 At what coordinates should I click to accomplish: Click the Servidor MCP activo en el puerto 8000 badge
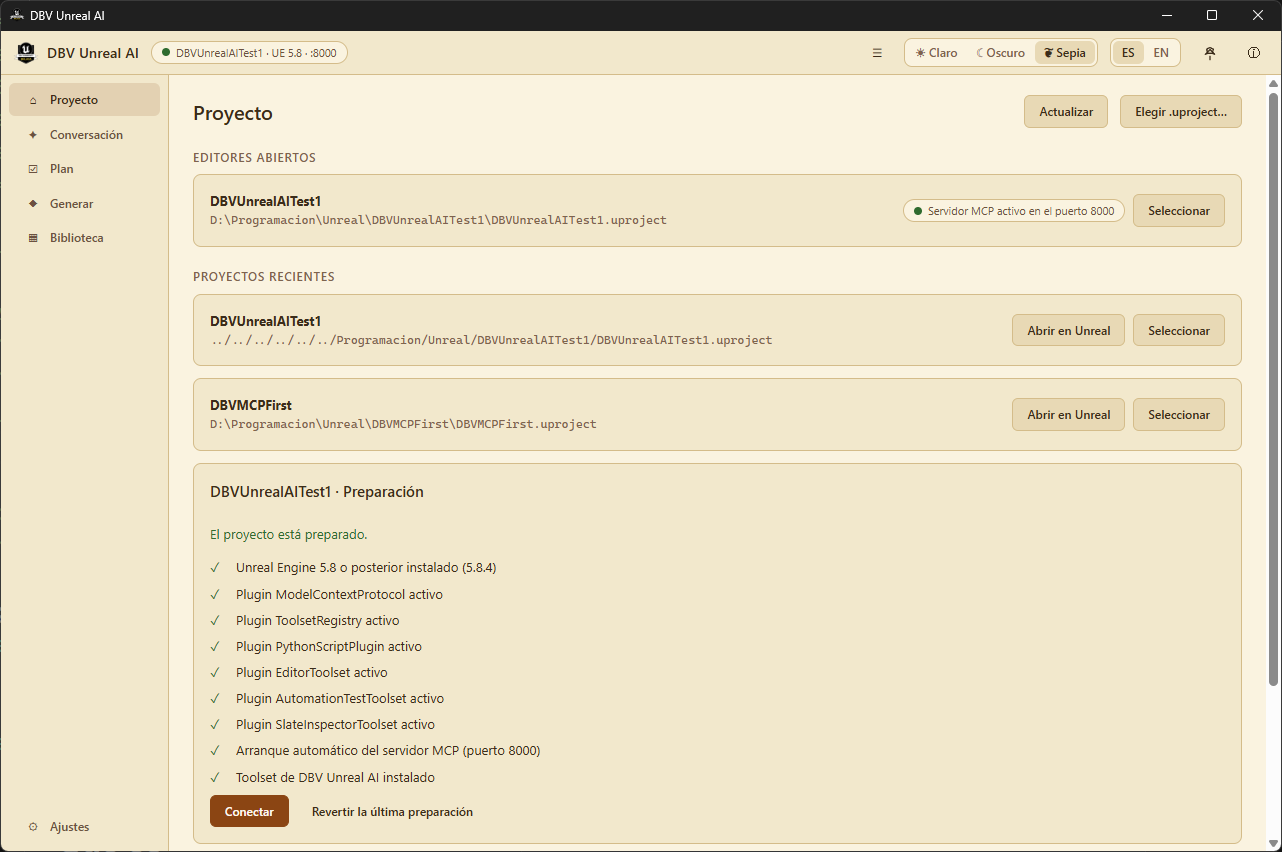coord(1014,211)
